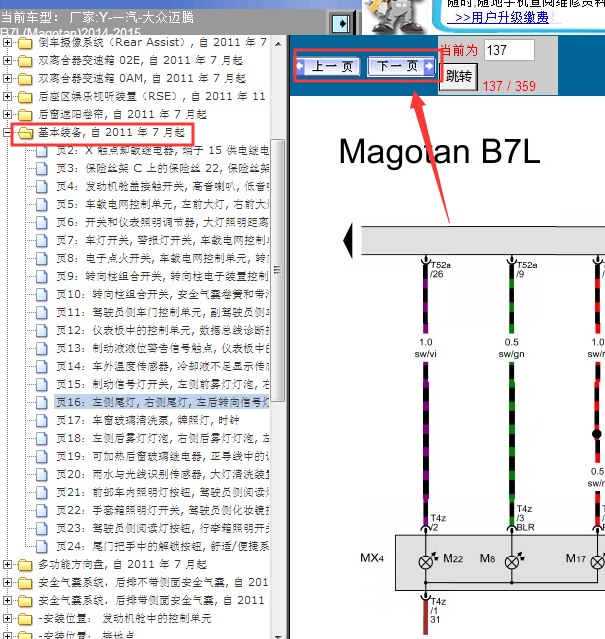605x639 pixels.
Task: Click open folder icon of 基本装备
Action: coord(25,133)
